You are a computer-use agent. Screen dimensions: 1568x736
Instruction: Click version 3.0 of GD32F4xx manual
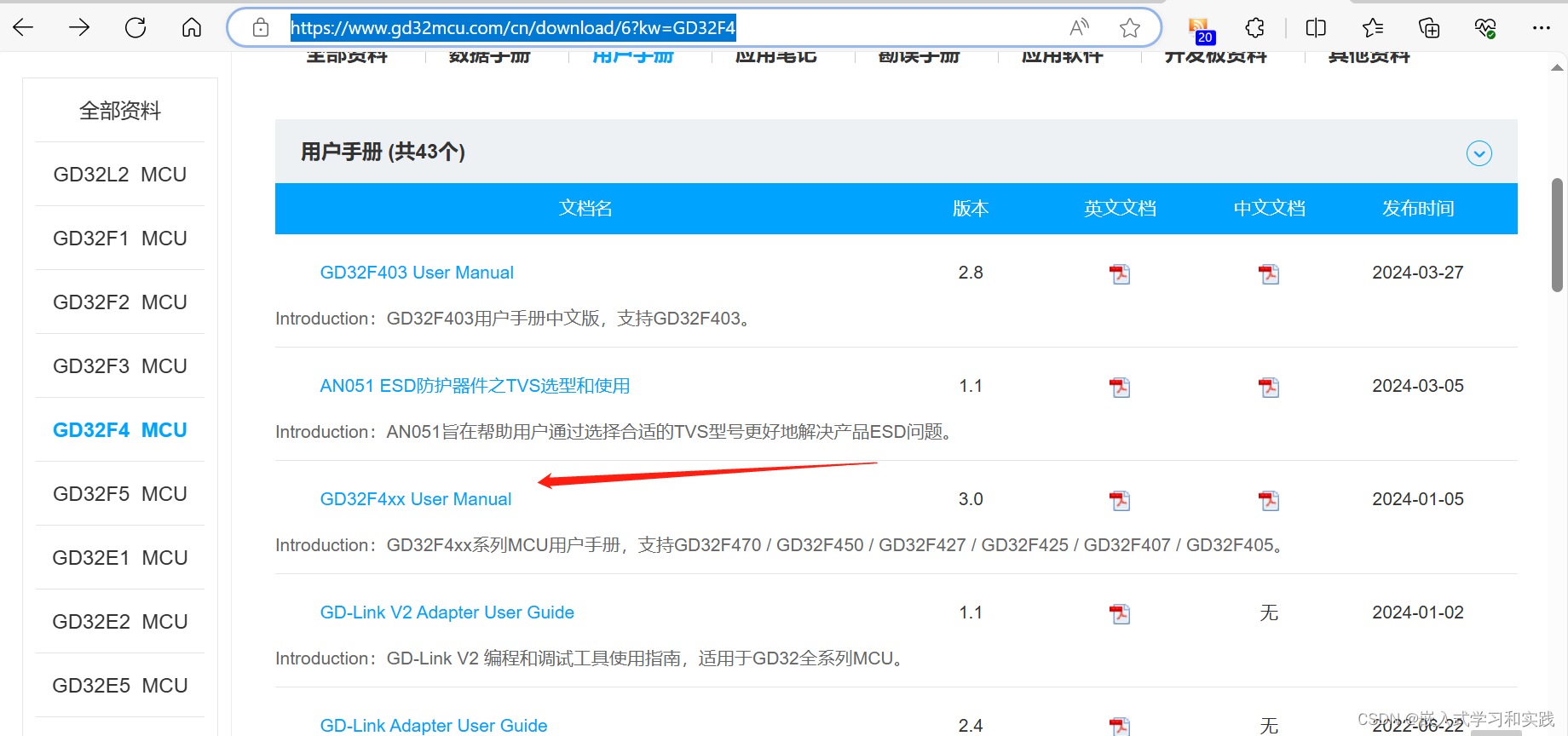click(971, 499)
